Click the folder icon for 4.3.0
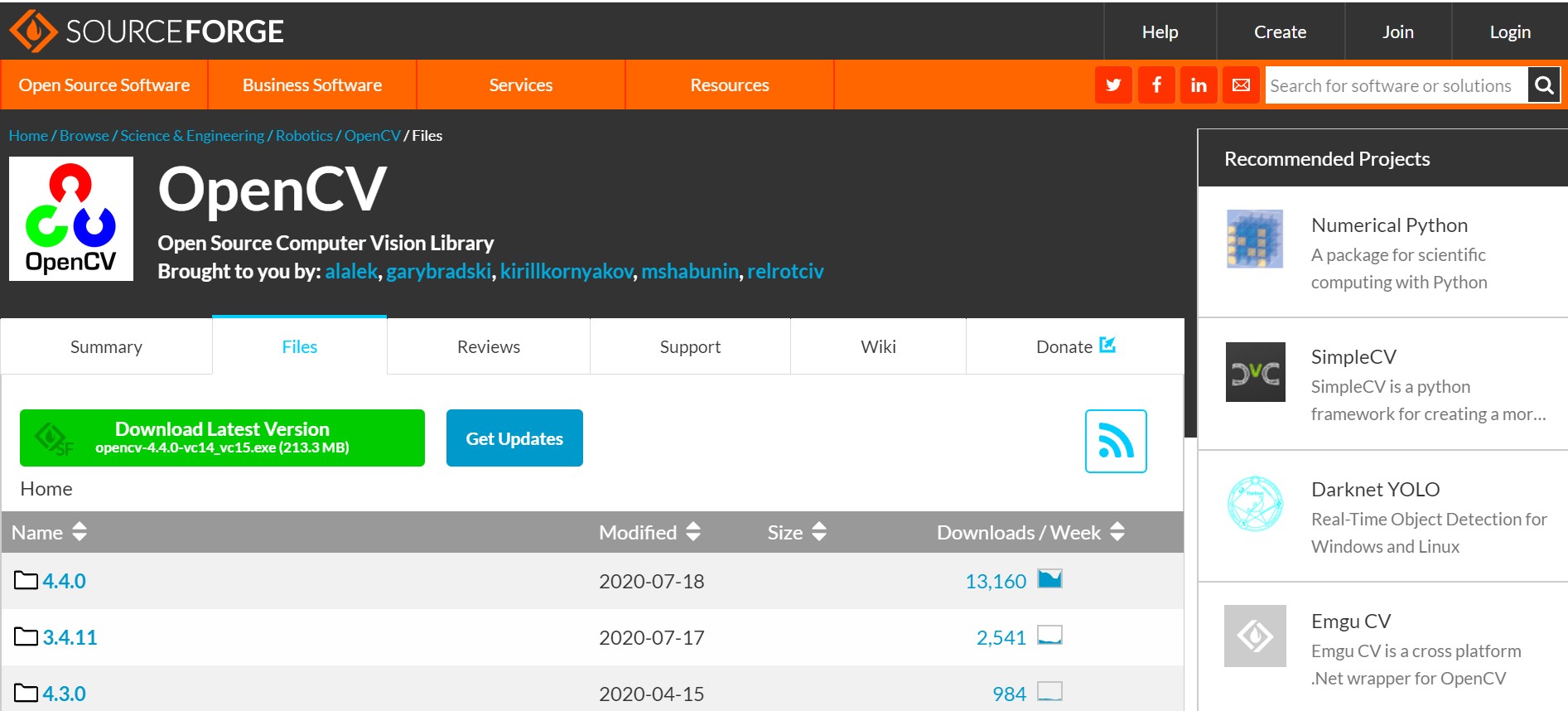This screenshot has height=711, width=1568. [26, 693]
